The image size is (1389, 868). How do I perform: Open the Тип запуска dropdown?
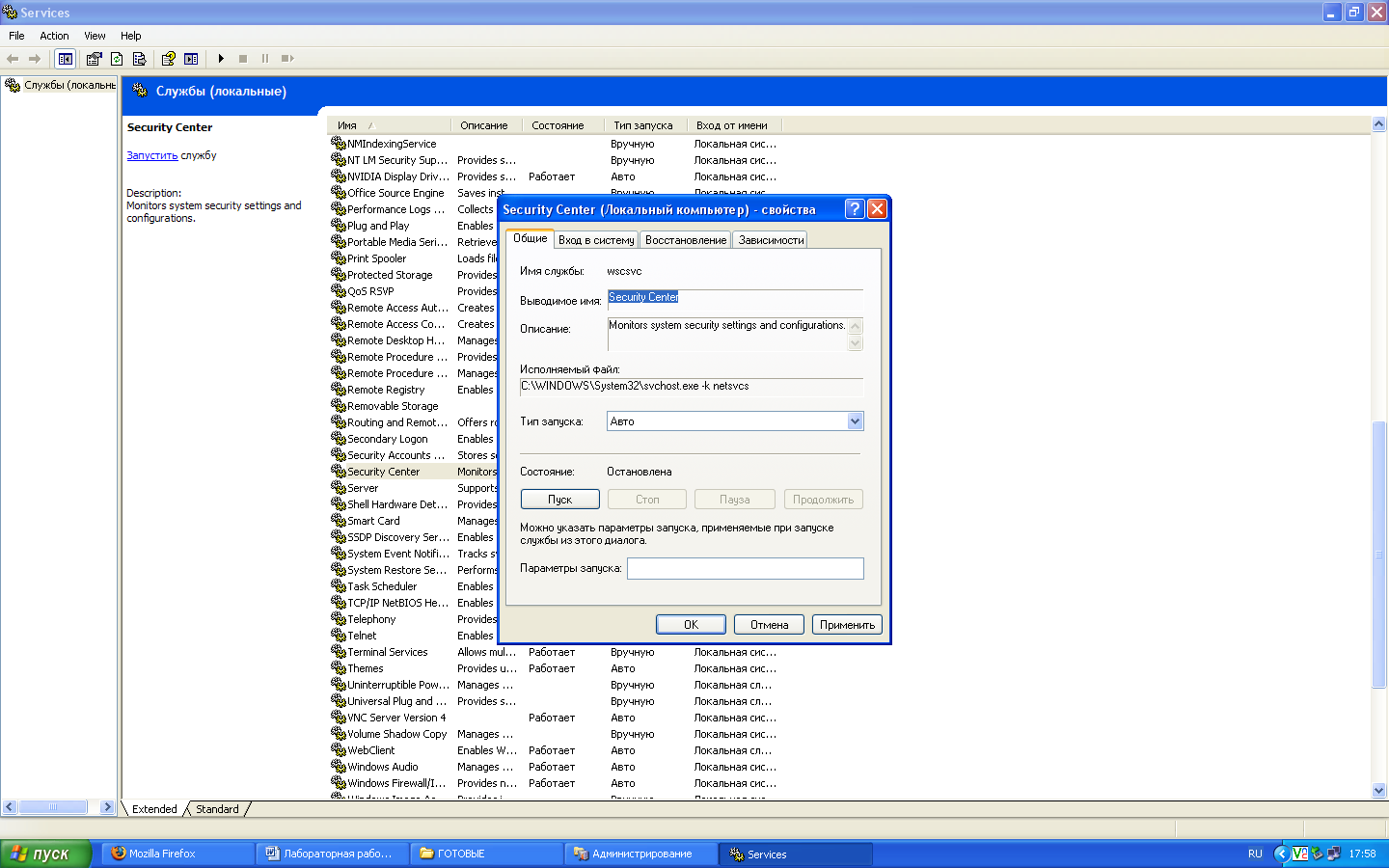tap(855, 421)
